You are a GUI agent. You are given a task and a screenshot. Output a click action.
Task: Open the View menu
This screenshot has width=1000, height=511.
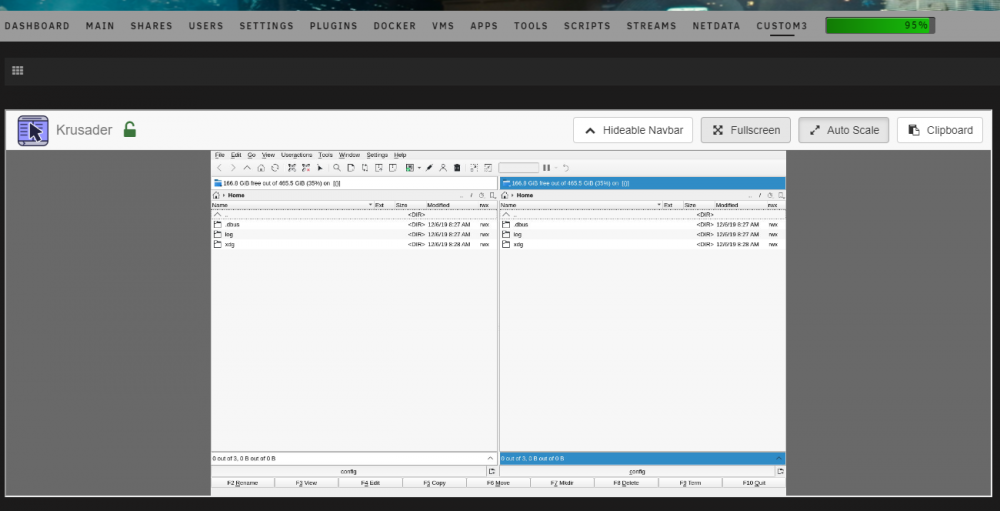pos(268,155)
